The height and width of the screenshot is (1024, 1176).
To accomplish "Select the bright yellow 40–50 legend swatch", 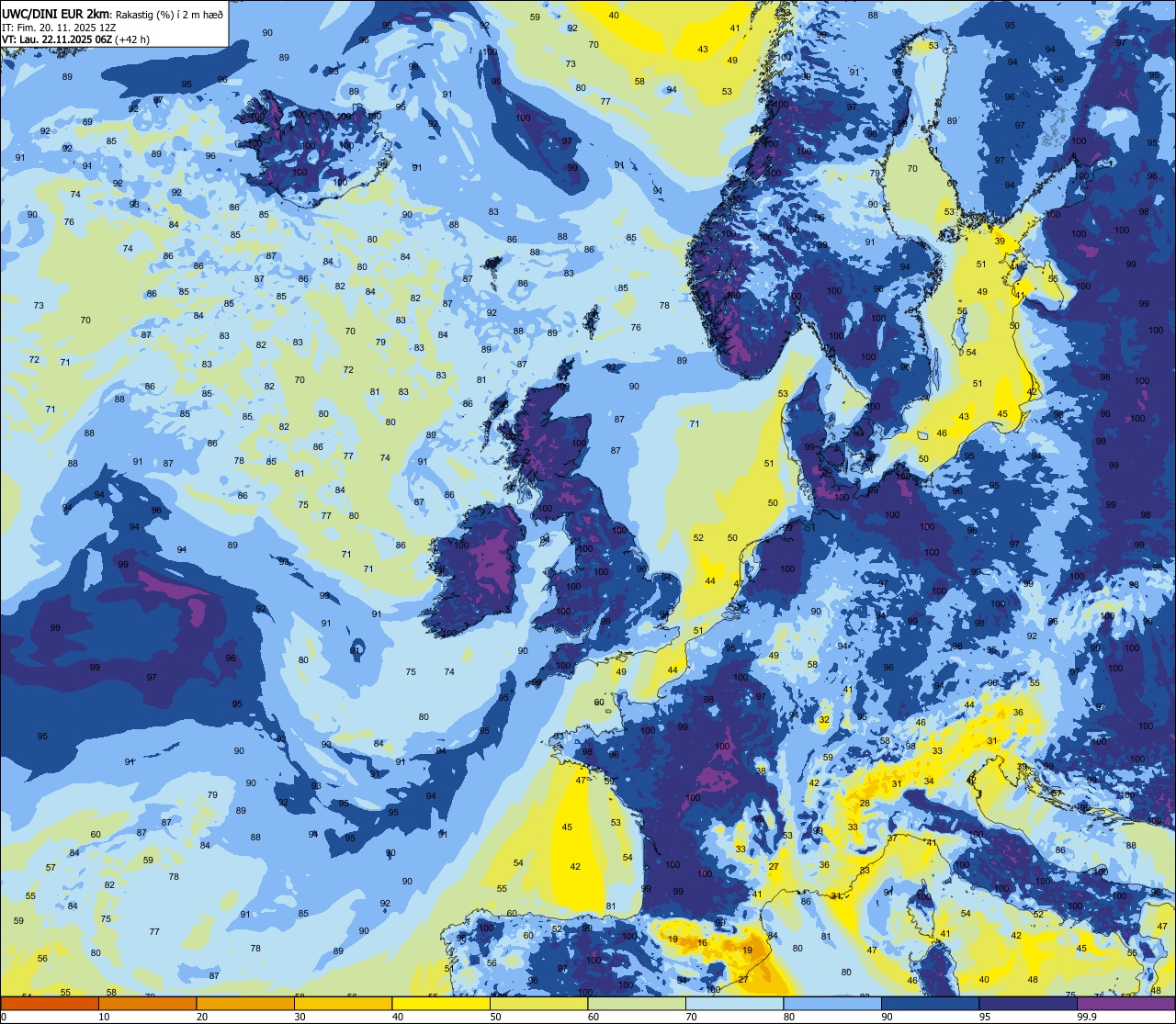I will pos(440,1004).
